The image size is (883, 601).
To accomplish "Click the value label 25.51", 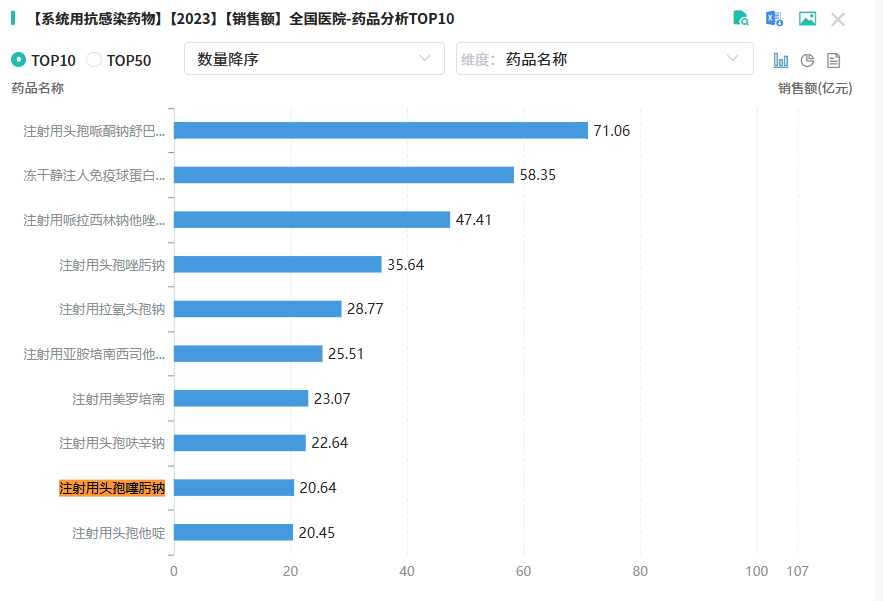I will pyautogui.click(x=346, y=354).
